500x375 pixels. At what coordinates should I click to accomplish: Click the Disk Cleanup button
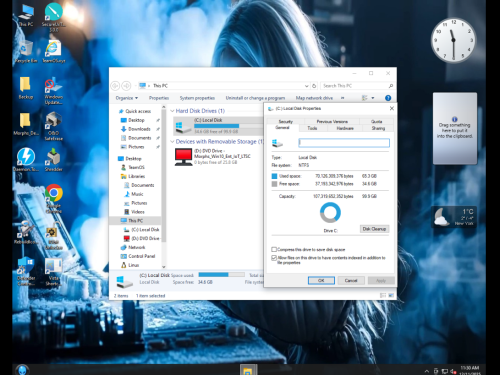pyautogui.click(x=374, y=229)
